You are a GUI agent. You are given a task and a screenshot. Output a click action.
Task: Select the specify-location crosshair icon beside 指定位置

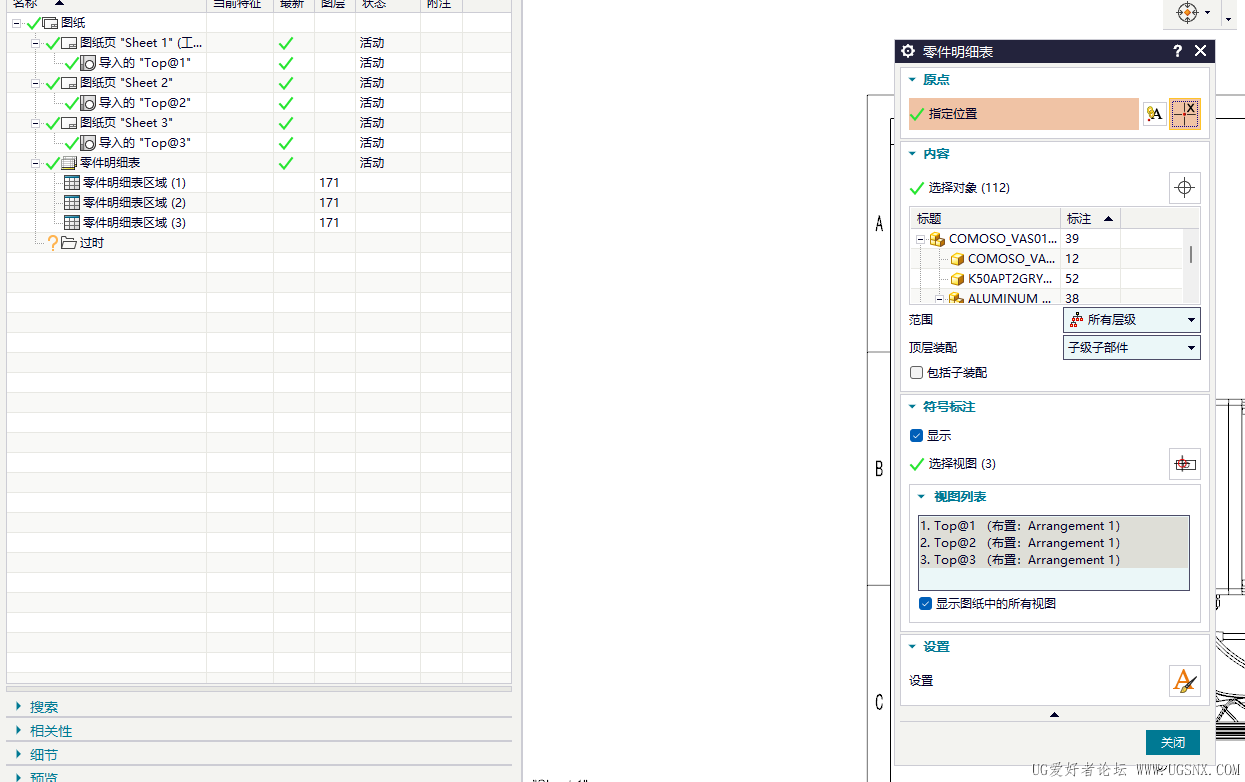(1185, 113)
